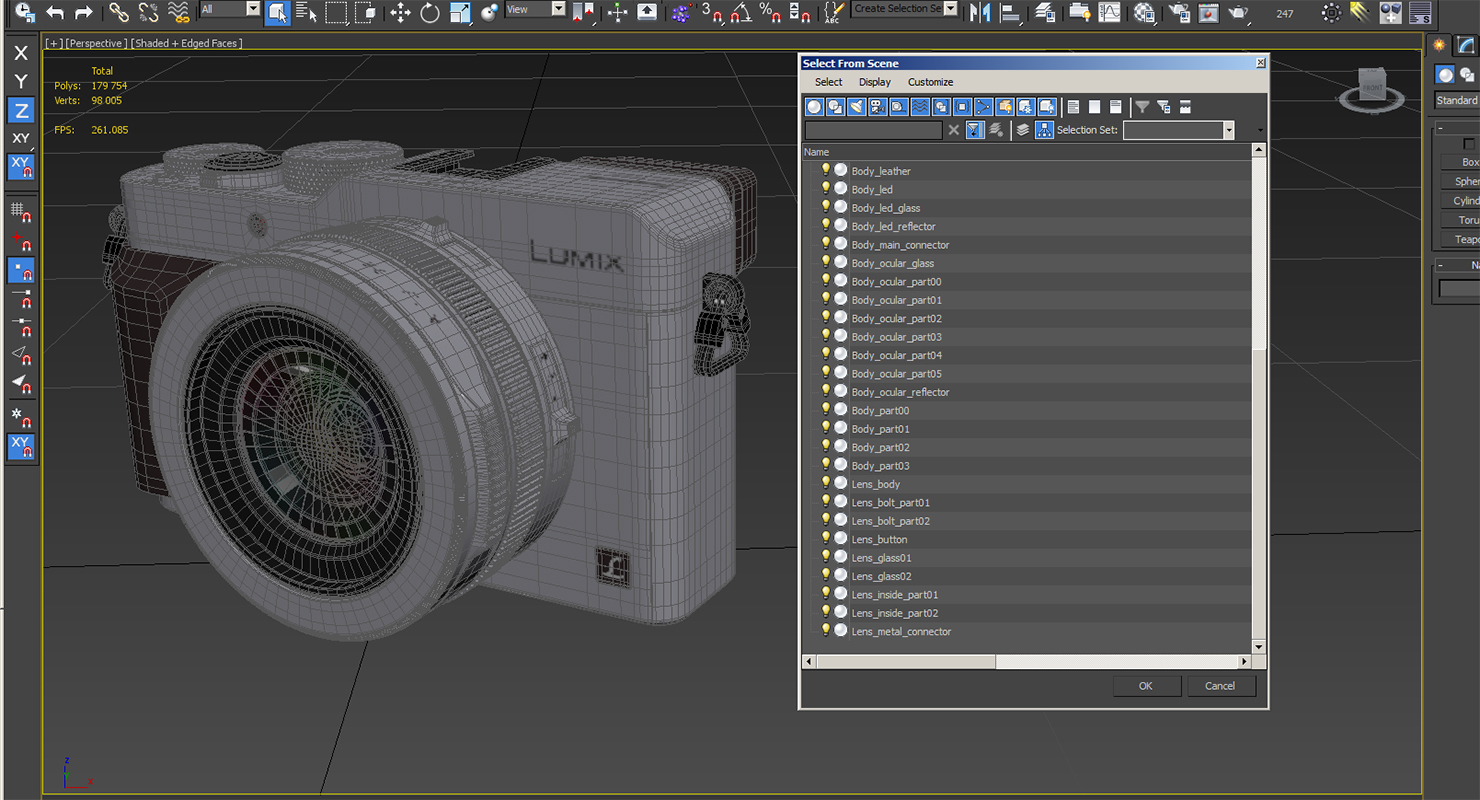Open the Perspective viewport label menu
The height and width of the screenshot is (800, 1480).
pos(97,43)
